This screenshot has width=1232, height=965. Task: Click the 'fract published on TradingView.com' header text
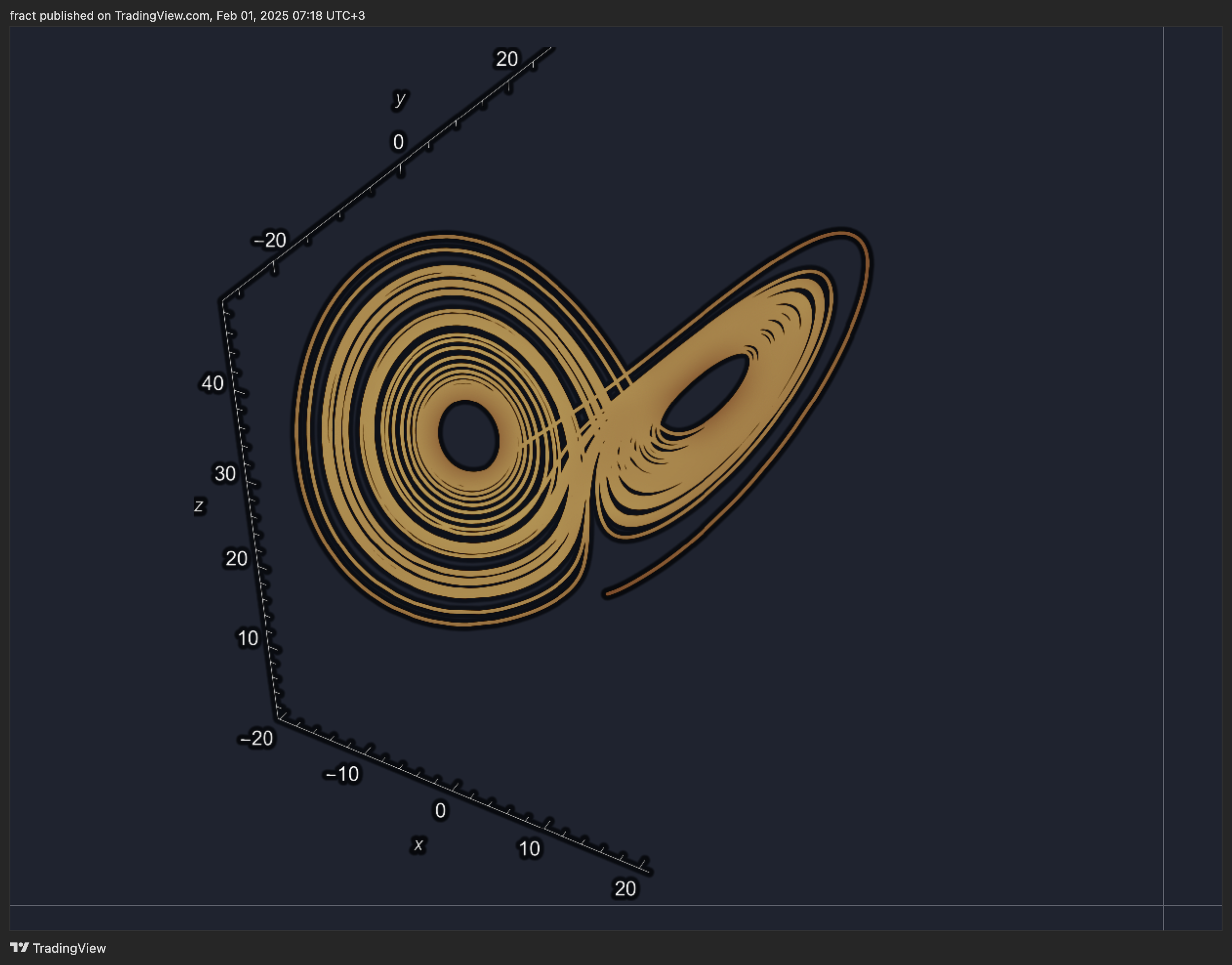(187, 16)
